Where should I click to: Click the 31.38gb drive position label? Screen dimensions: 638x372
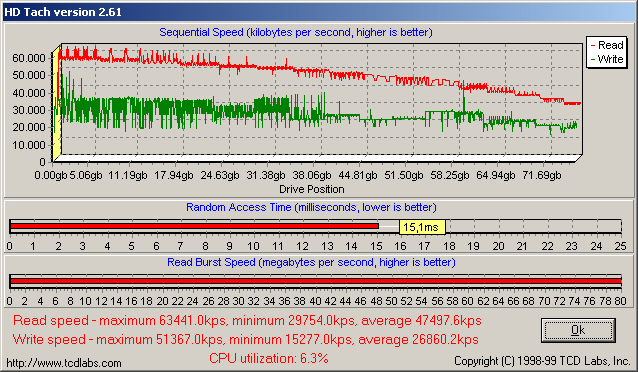(266, 175)
